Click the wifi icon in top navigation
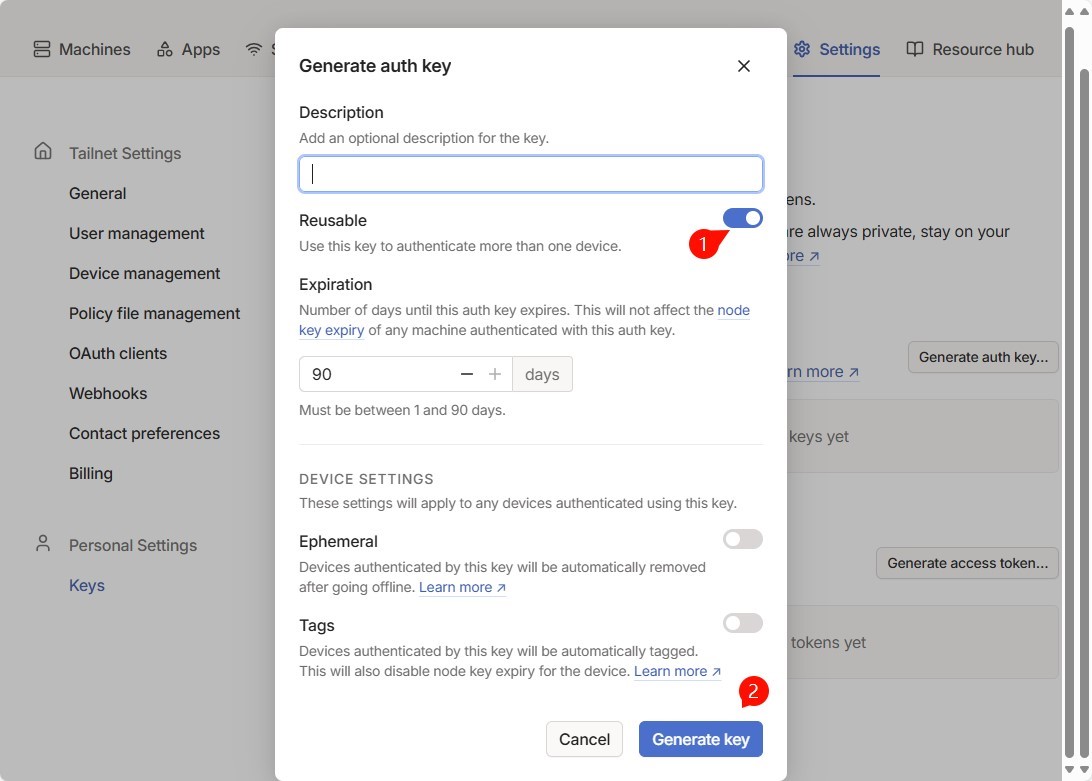The image size is (1092, 781). click(254, 49)
